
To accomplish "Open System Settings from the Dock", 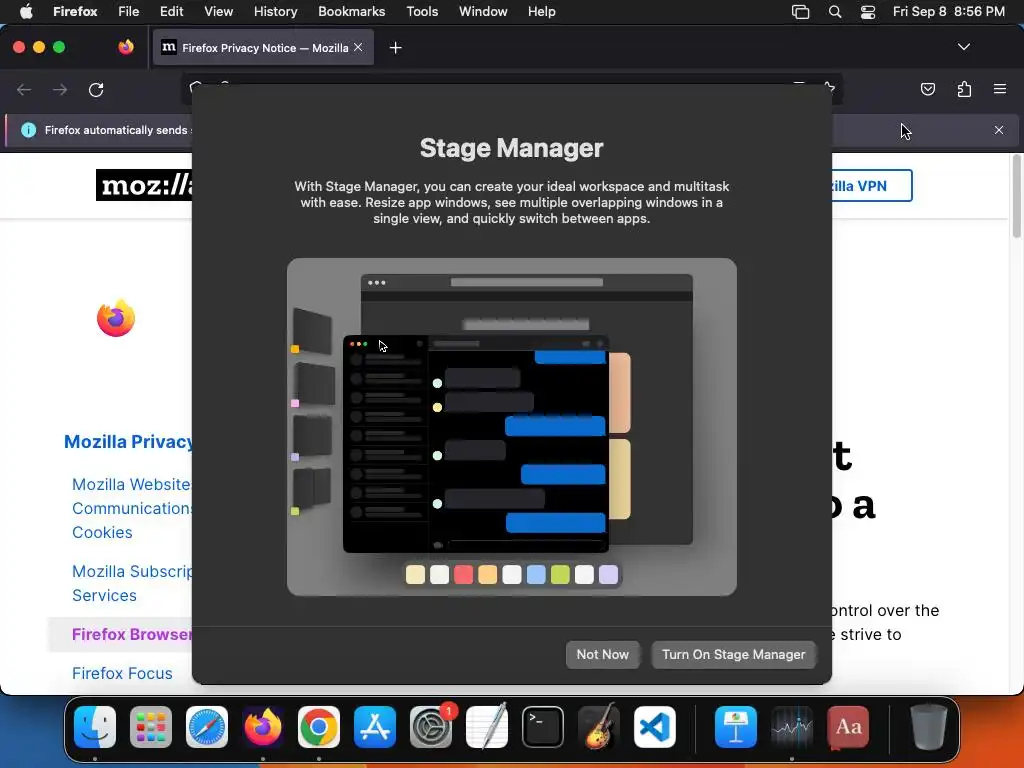I will click(x=431, y=727).
